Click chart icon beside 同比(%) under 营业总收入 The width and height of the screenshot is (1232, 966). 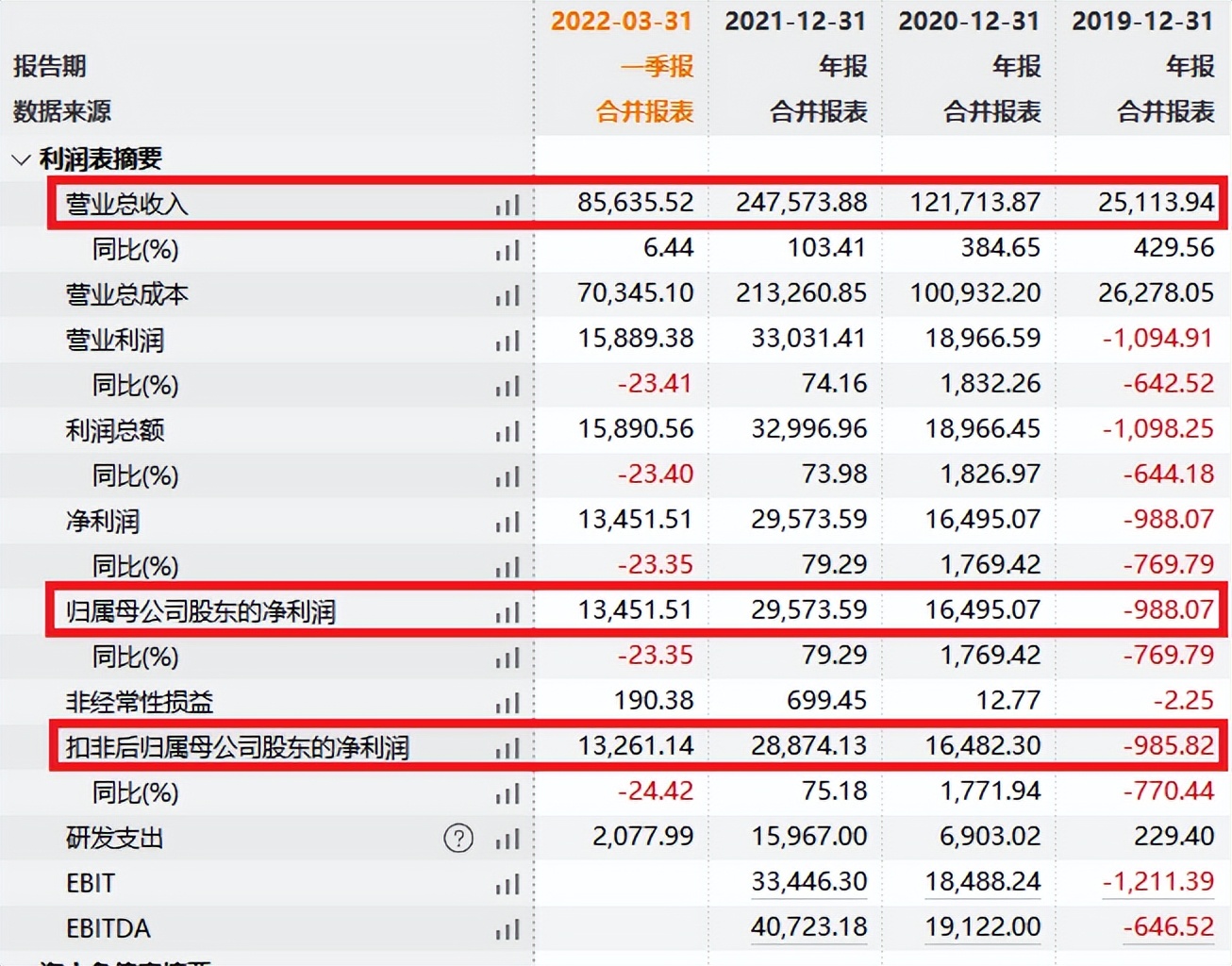[x=508, y=250]
